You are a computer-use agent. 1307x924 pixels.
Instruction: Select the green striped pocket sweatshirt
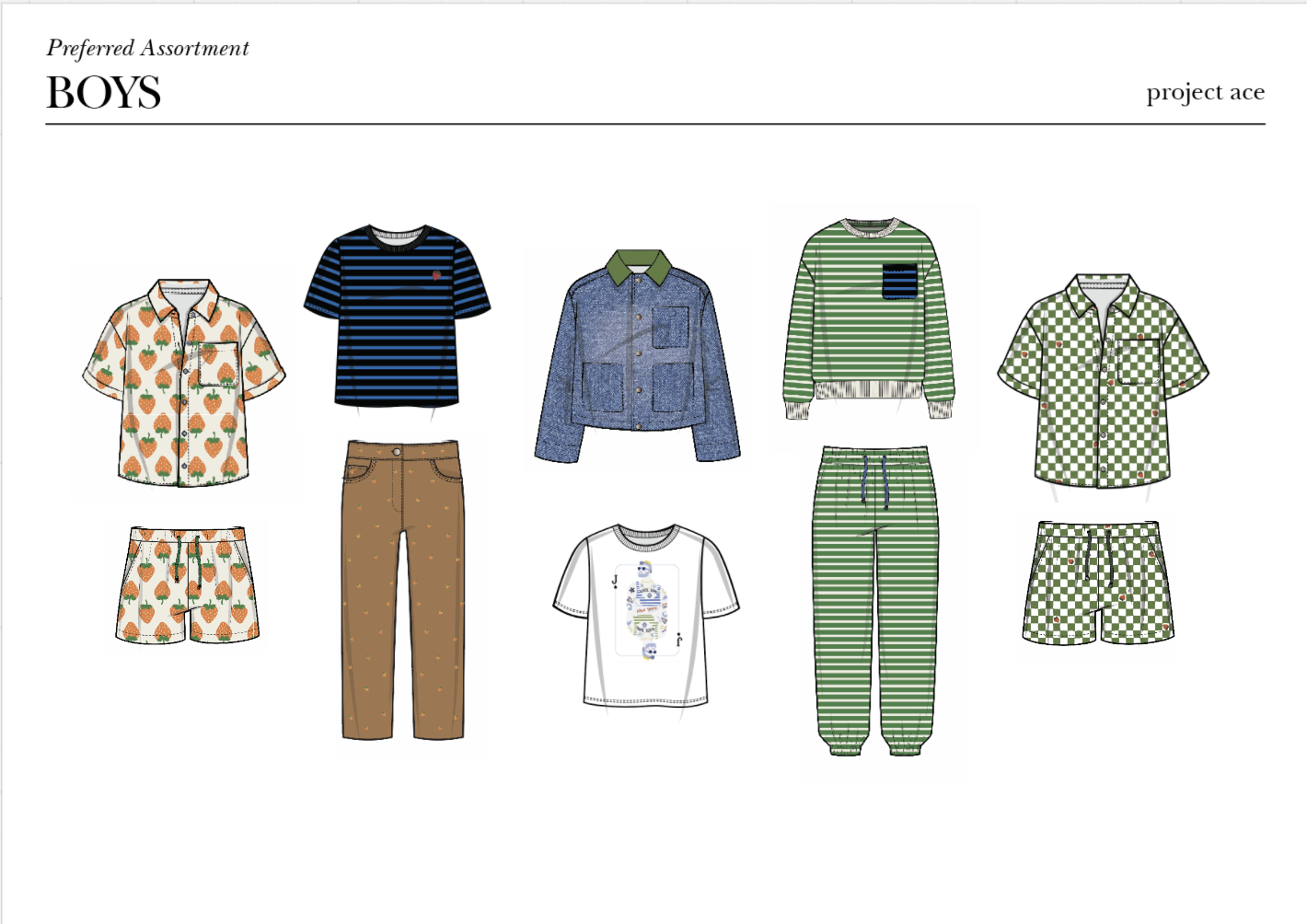pyautogui.click(x=869, y=318)
